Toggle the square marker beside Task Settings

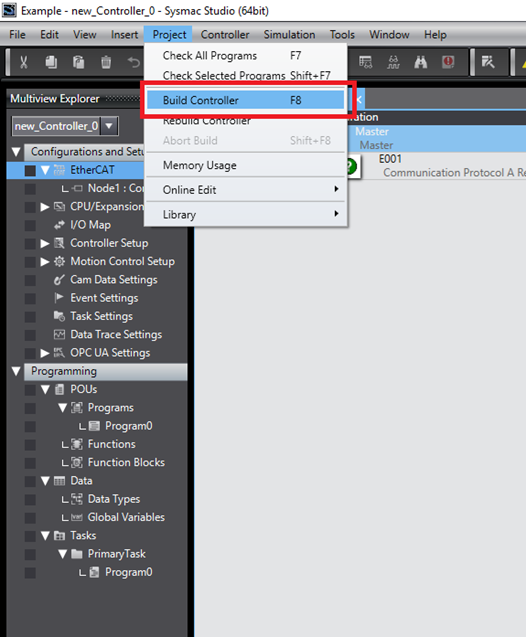coord(30,316)
